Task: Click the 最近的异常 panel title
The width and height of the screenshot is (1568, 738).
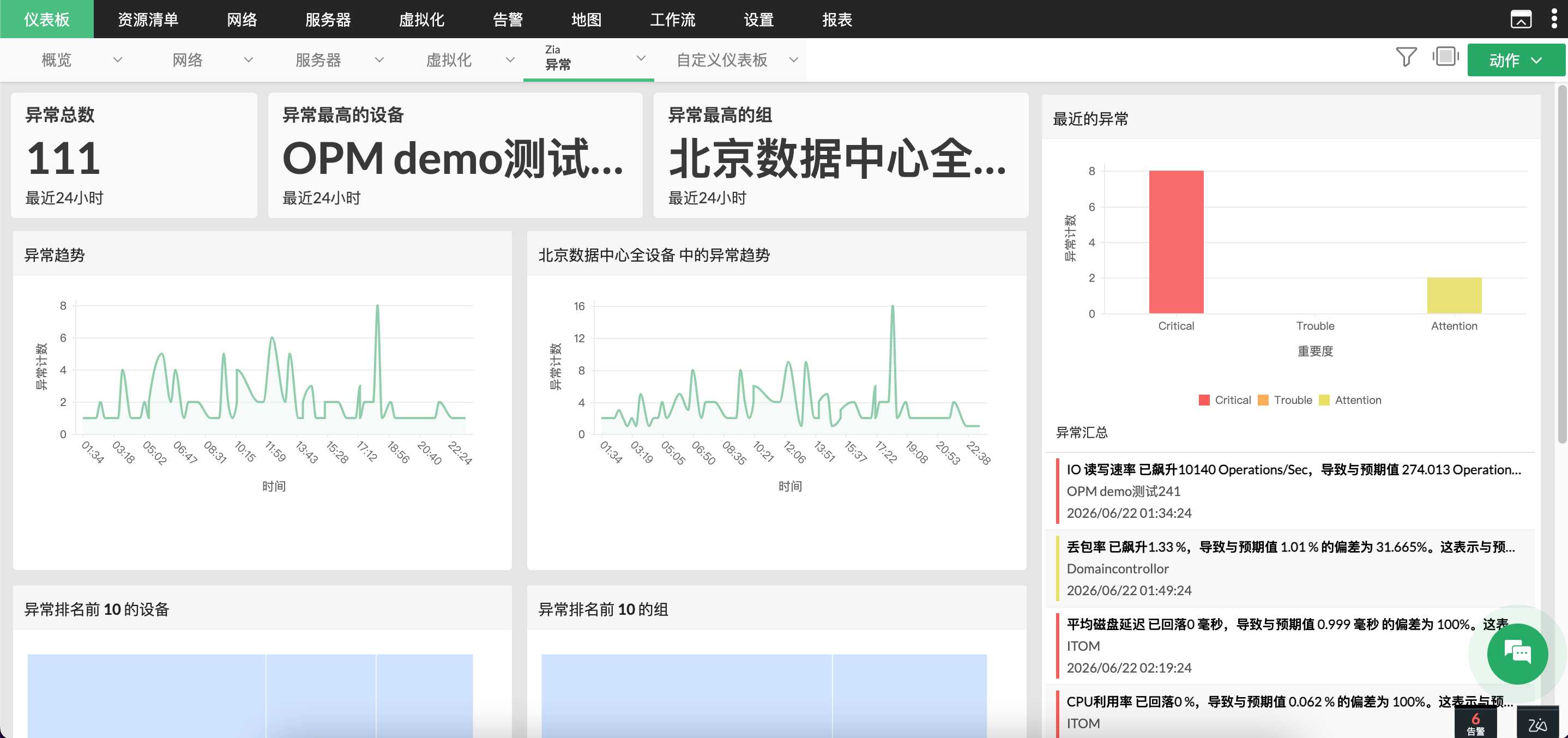Action: 1090,119
